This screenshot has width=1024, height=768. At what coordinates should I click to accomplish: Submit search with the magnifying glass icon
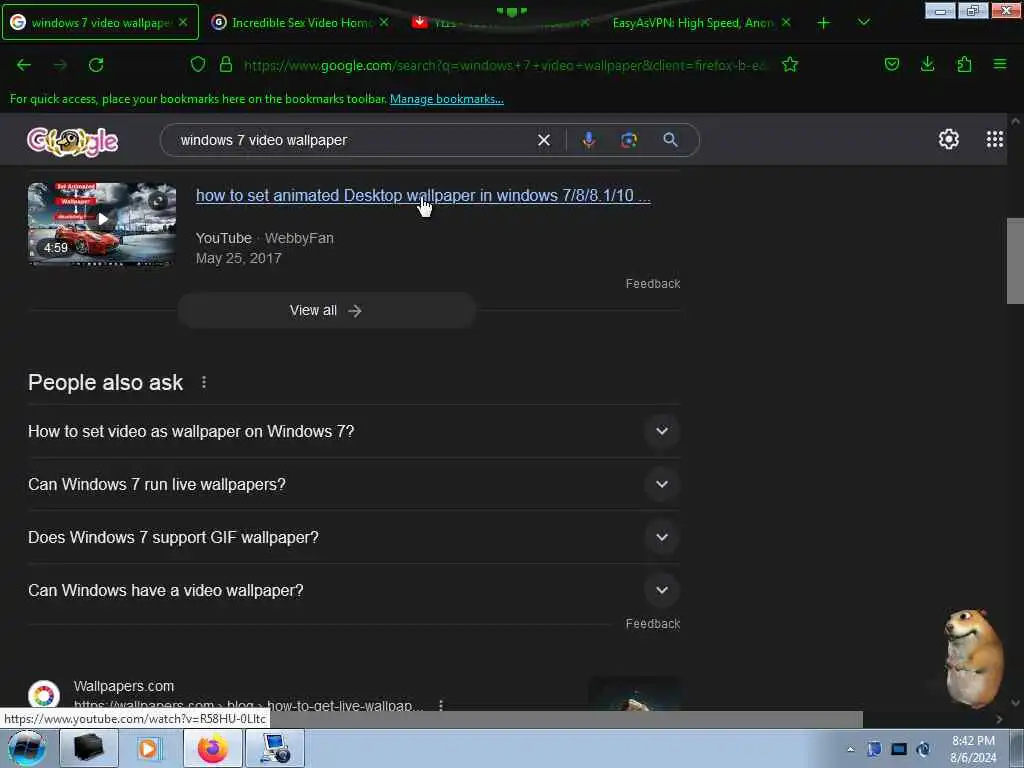[671, 140]
